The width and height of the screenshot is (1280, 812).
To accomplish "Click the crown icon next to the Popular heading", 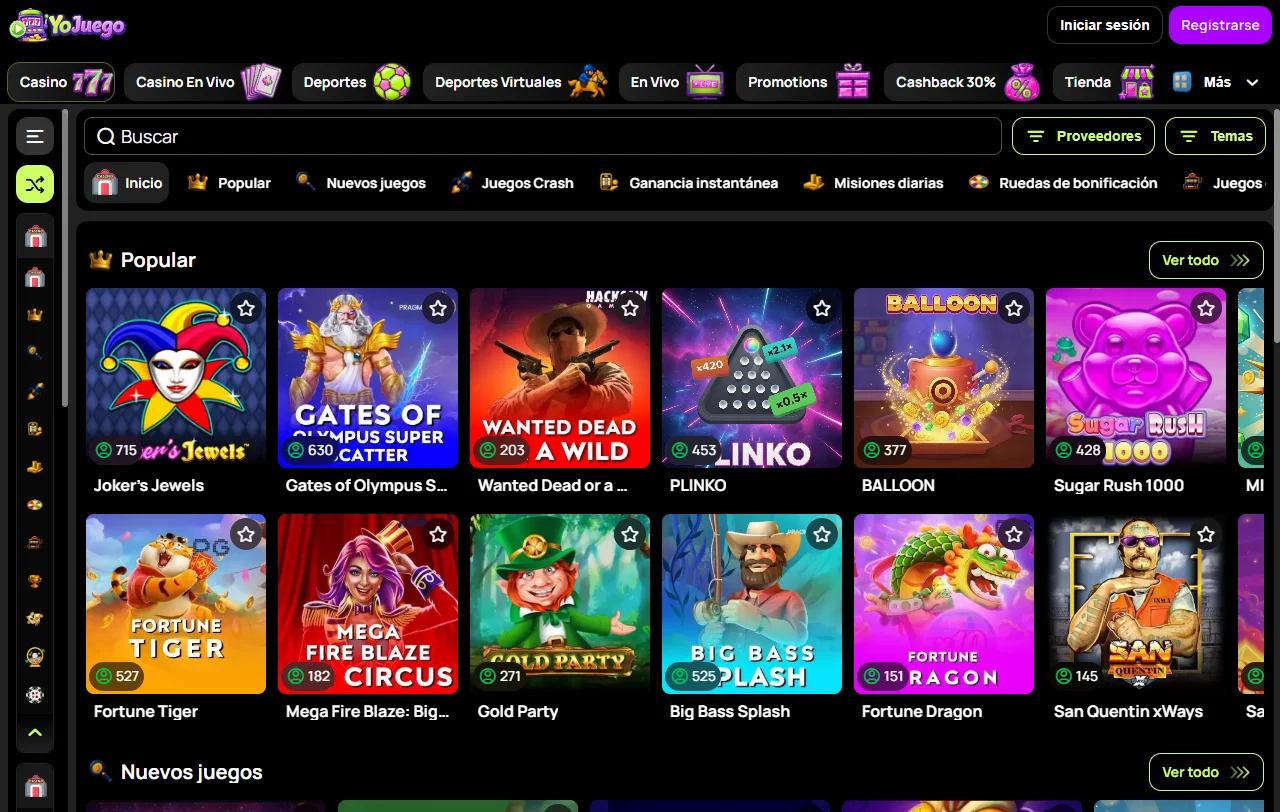I will (100, 260).
